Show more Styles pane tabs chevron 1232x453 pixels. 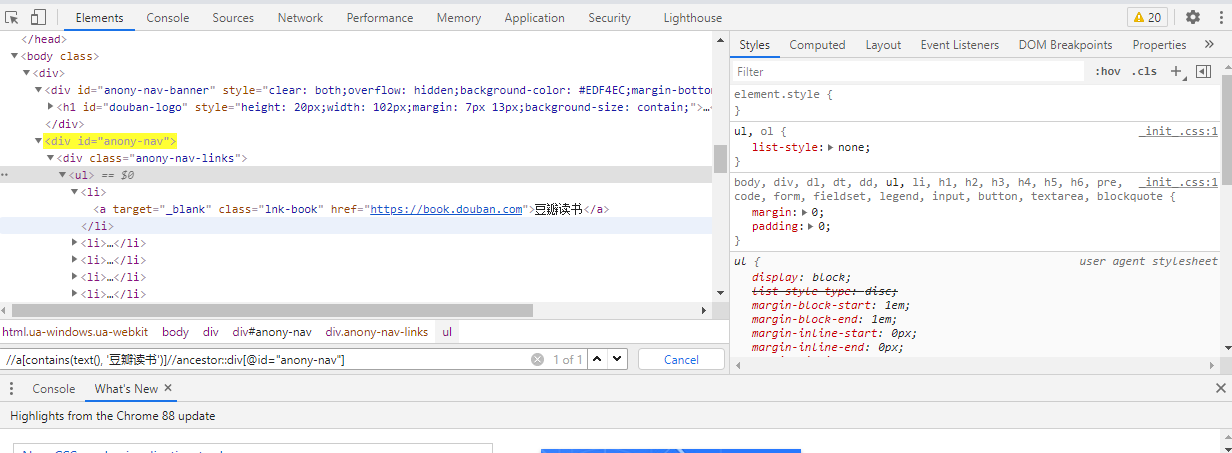tap(1209, 45)
